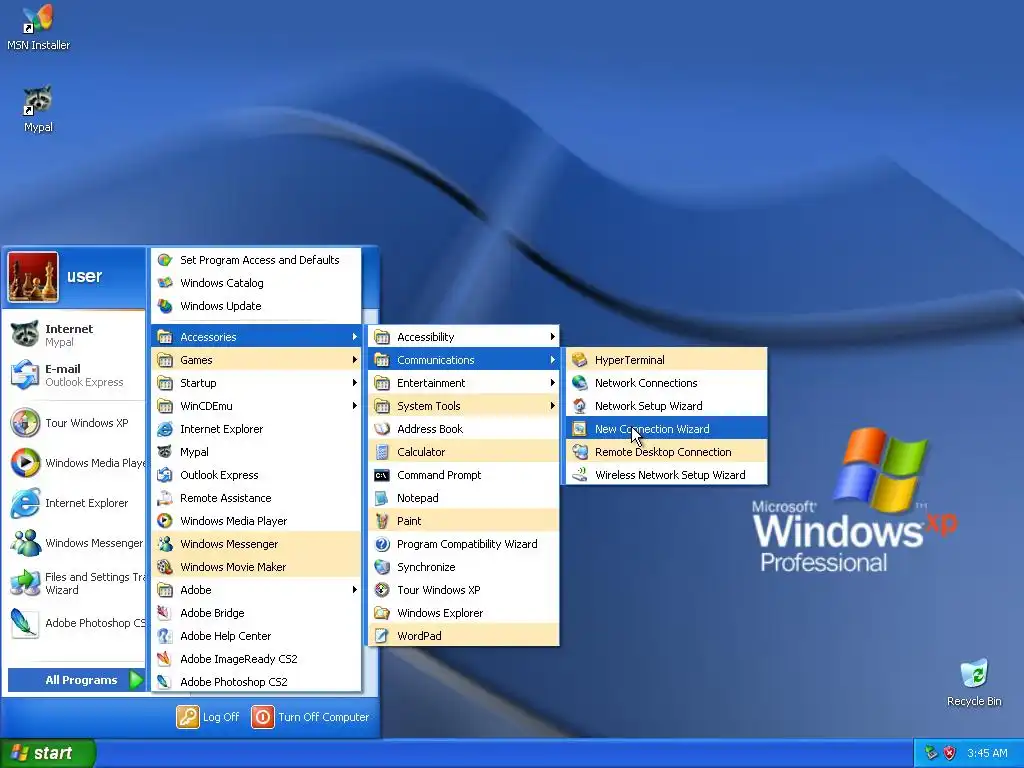Start New Connection Wizard
The height and width of the screenshot is (768, 1024).
pyautogui.click(x=666, y=429)
